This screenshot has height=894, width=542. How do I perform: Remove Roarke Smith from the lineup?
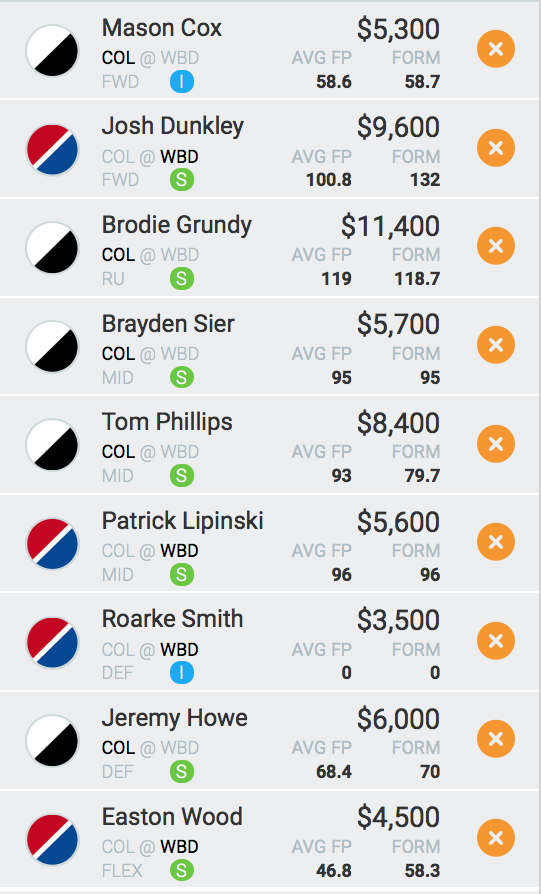pyautogui.click(x=496, y=641)
